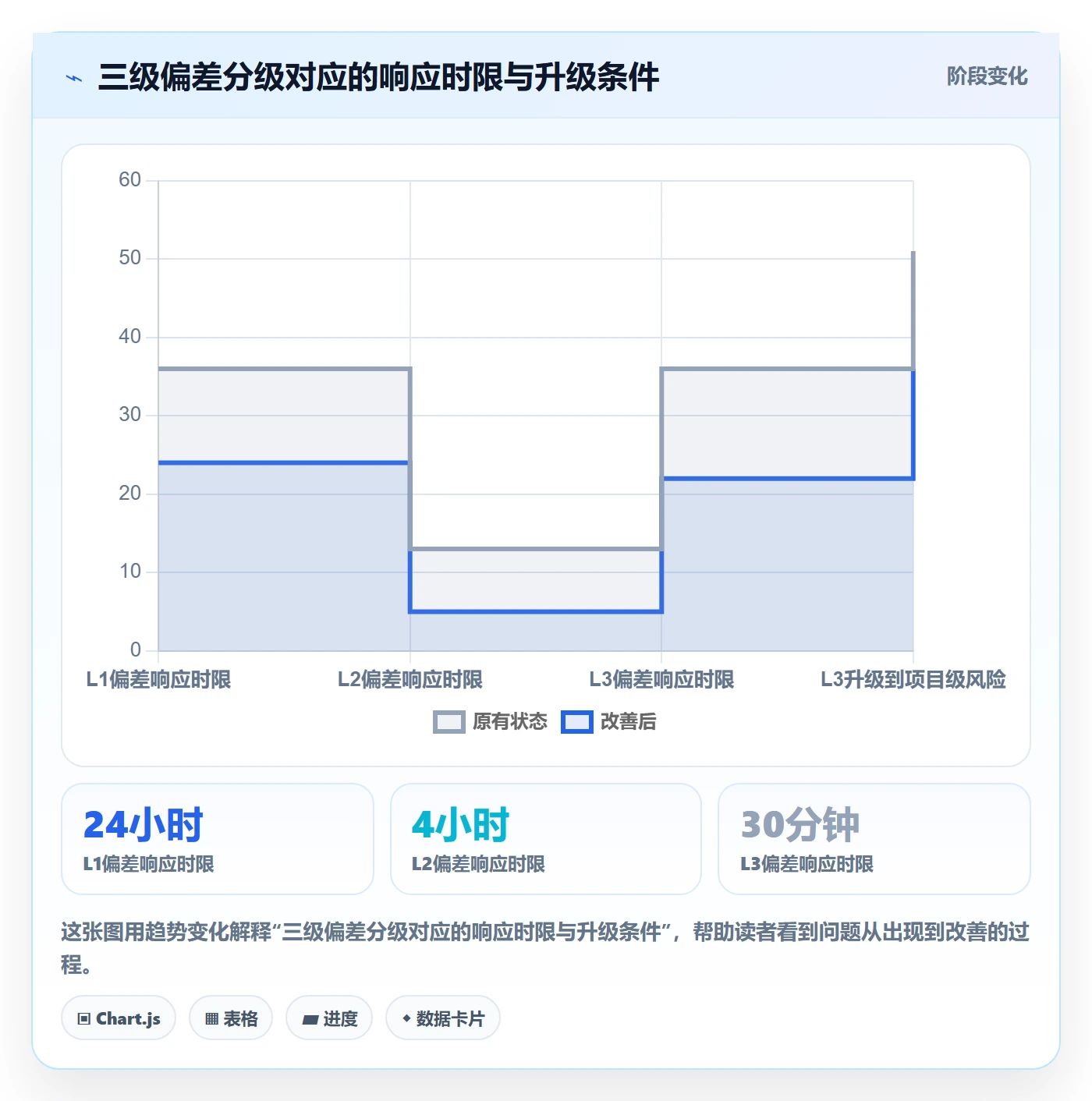The image size is (1092, 1101).
Task: Click the L2偏差响应时限 x-axis label
Action: coord(410,680)
